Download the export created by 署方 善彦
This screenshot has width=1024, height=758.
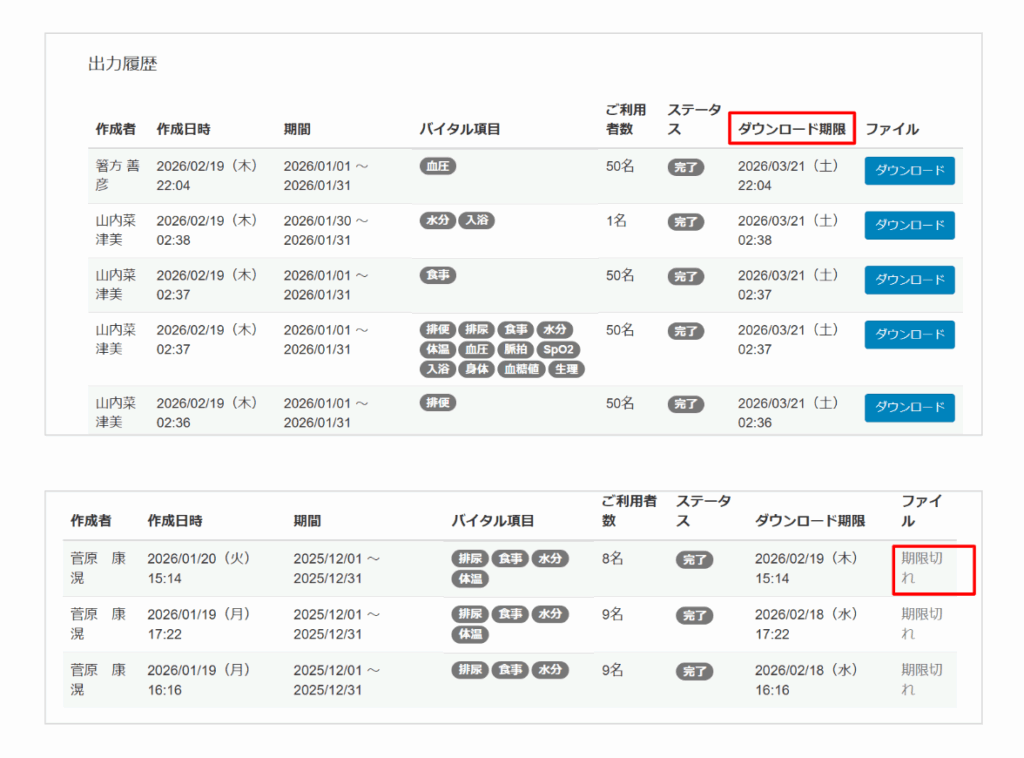pos(909,171)
